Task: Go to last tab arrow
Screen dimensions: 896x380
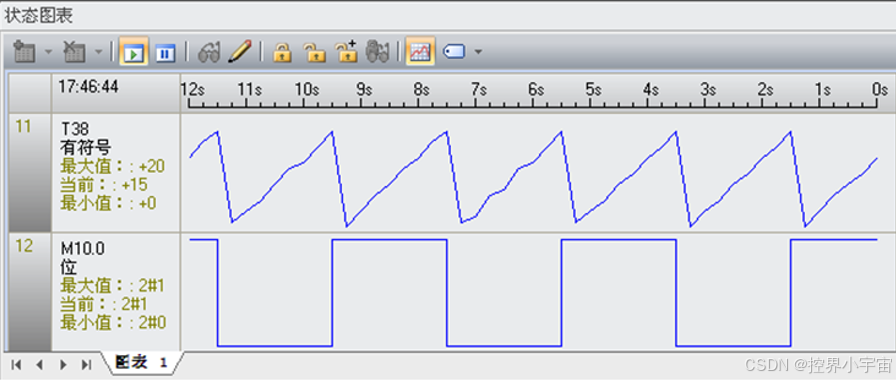Action: click(87, 365)
